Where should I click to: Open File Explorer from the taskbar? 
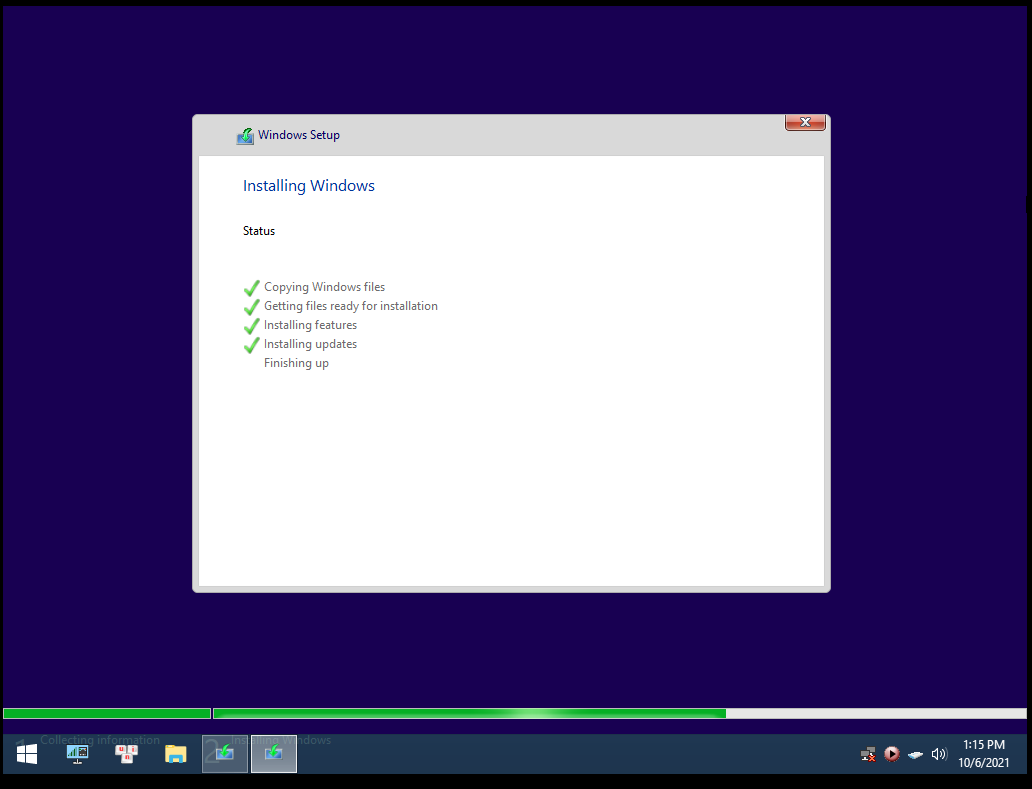pyautogui.click(x=176, y=753)
